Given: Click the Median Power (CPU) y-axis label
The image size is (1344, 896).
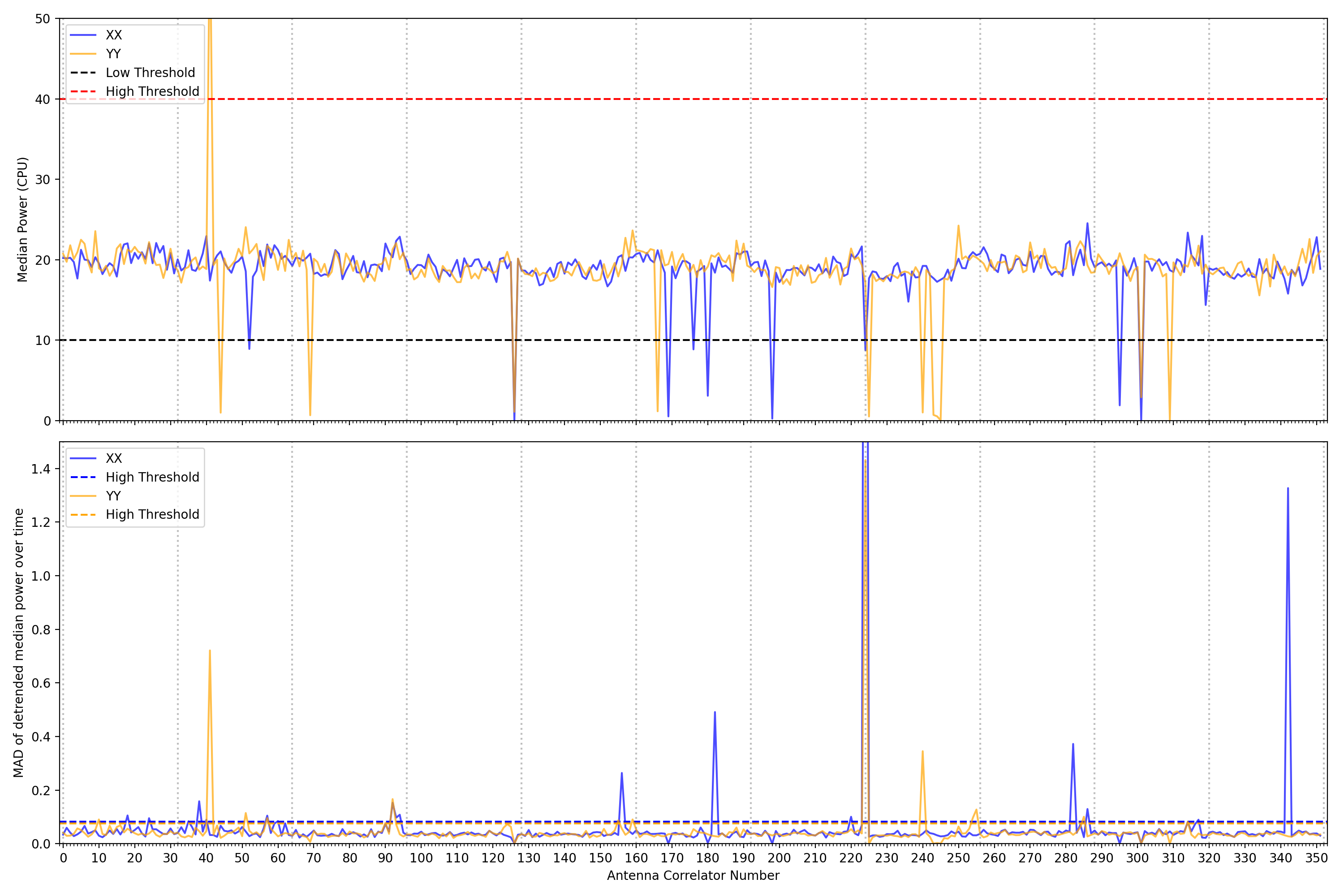Looking at the screenshot, I should (22, 220).
